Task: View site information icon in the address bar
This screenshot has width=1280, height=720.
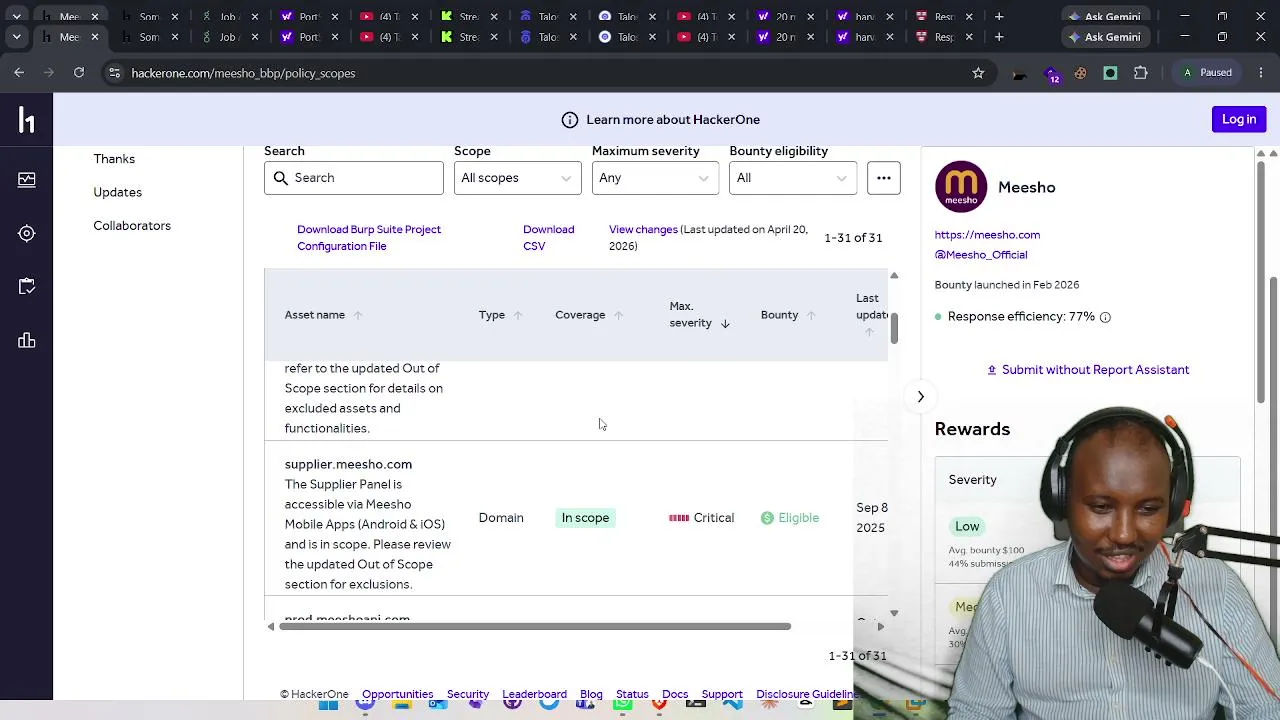Action: [x=114, y=73]
